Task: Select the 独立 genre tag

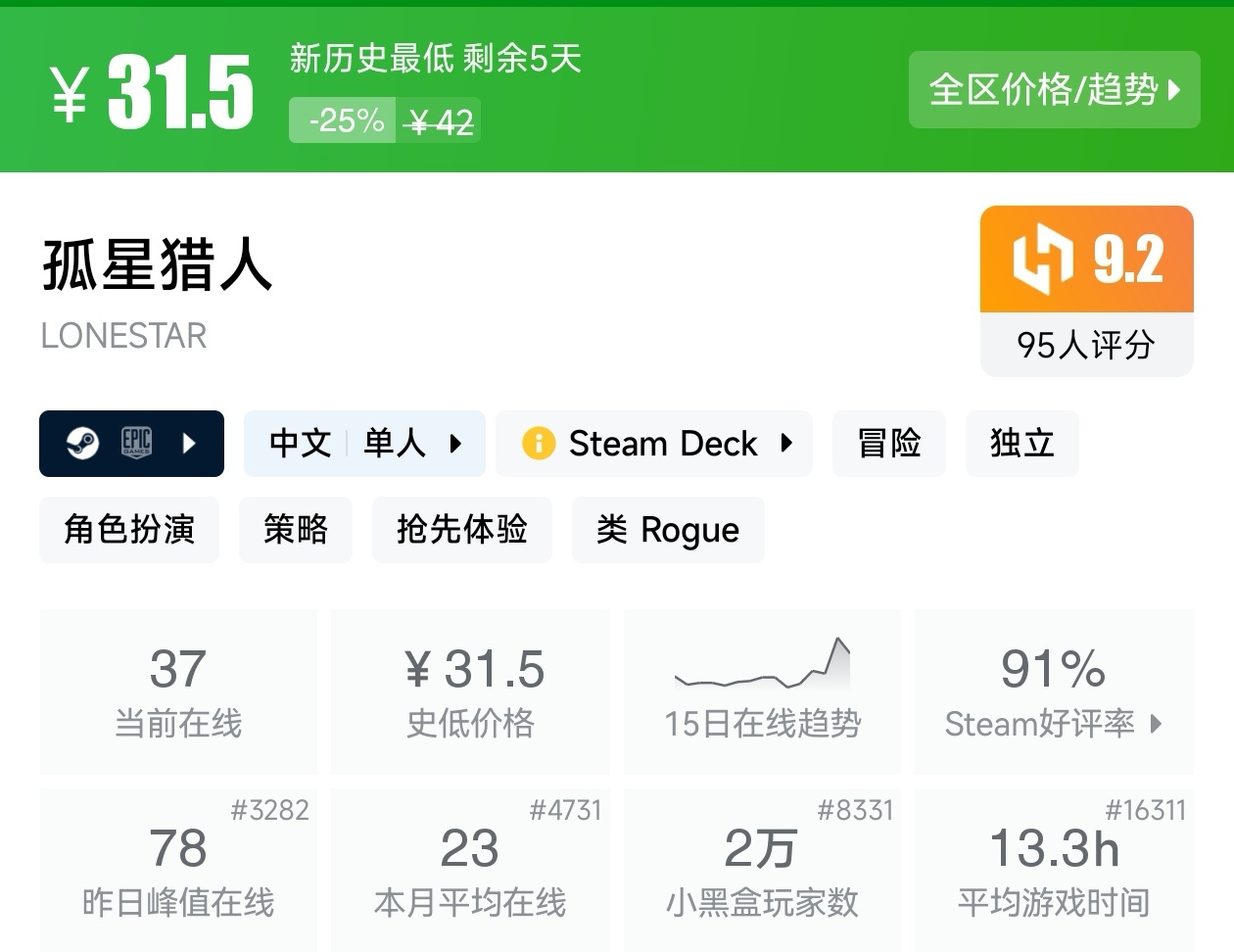Action: point(1021,444)
